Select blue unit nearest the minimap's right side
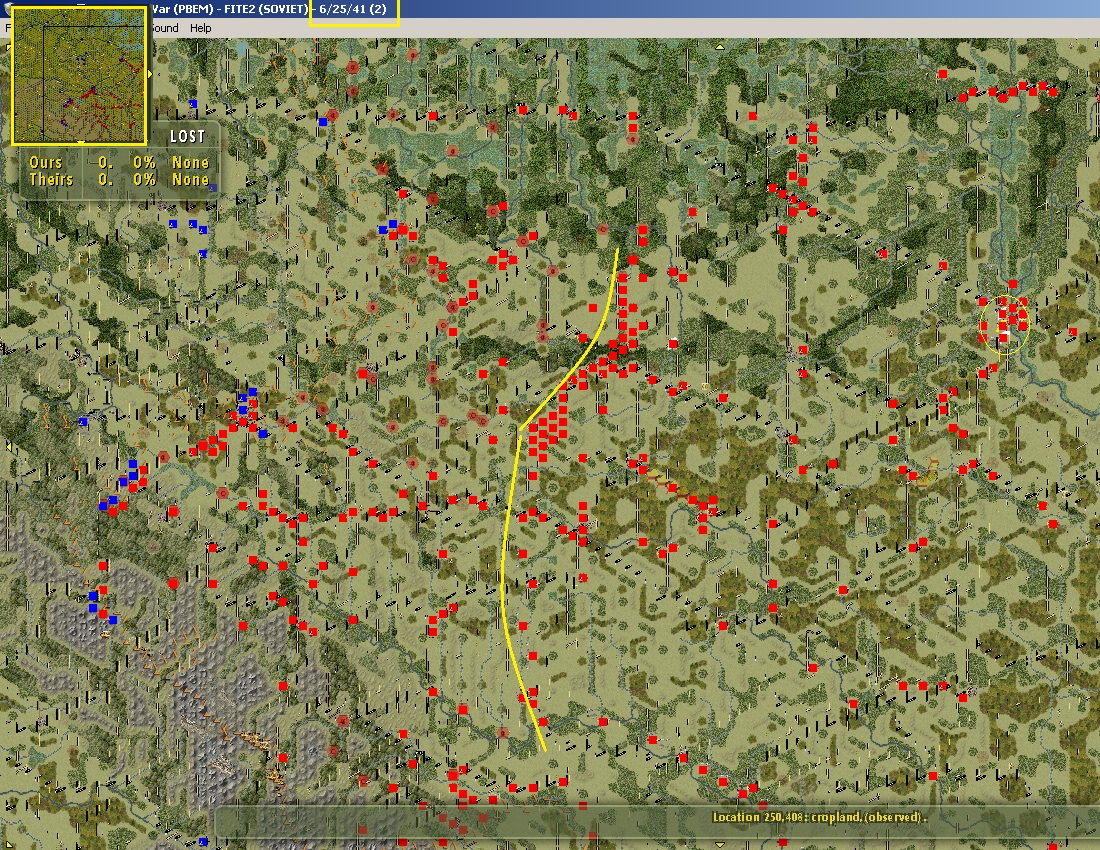 193,104
